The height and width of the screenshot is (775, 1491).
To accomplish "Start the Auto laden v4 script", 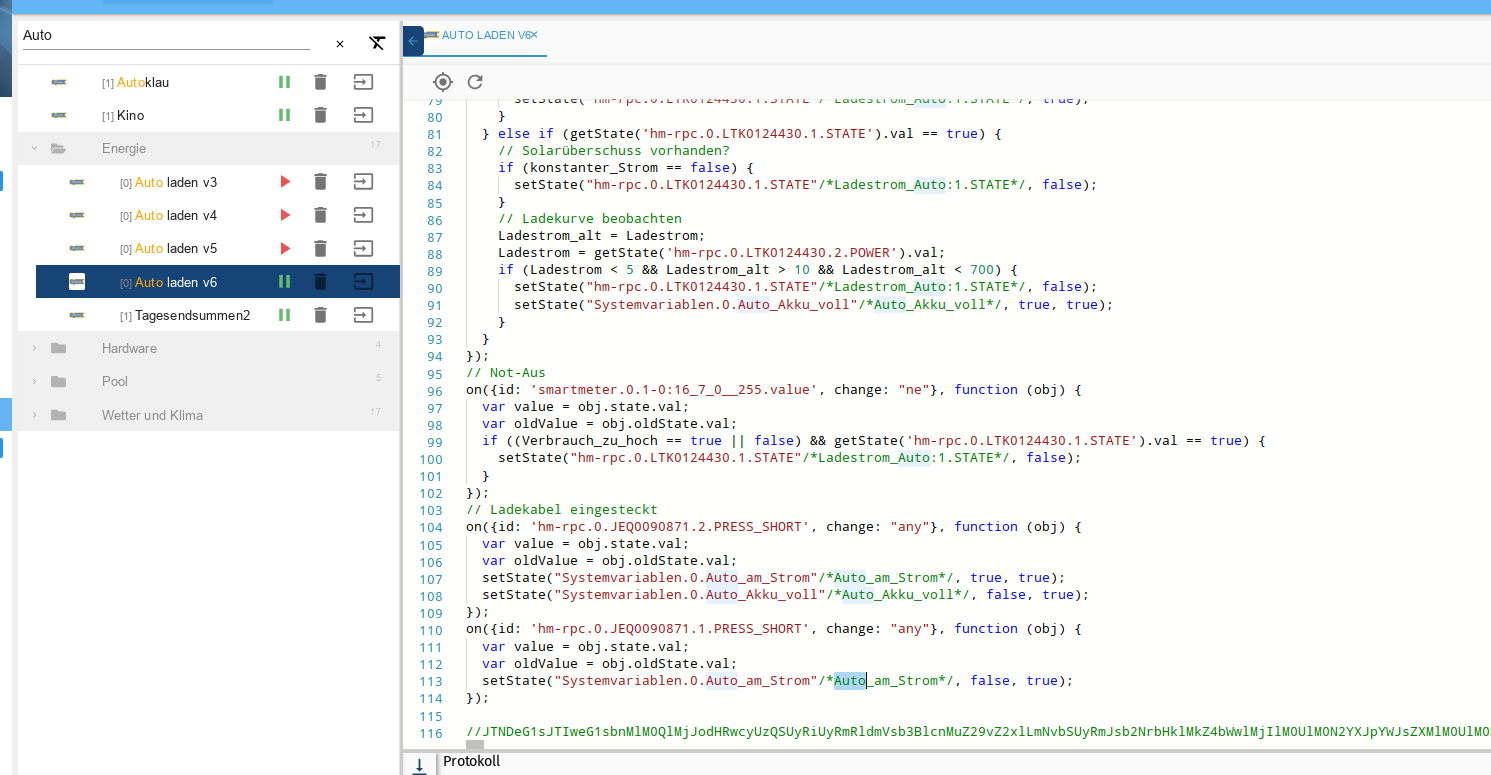I will coord(285,215).
